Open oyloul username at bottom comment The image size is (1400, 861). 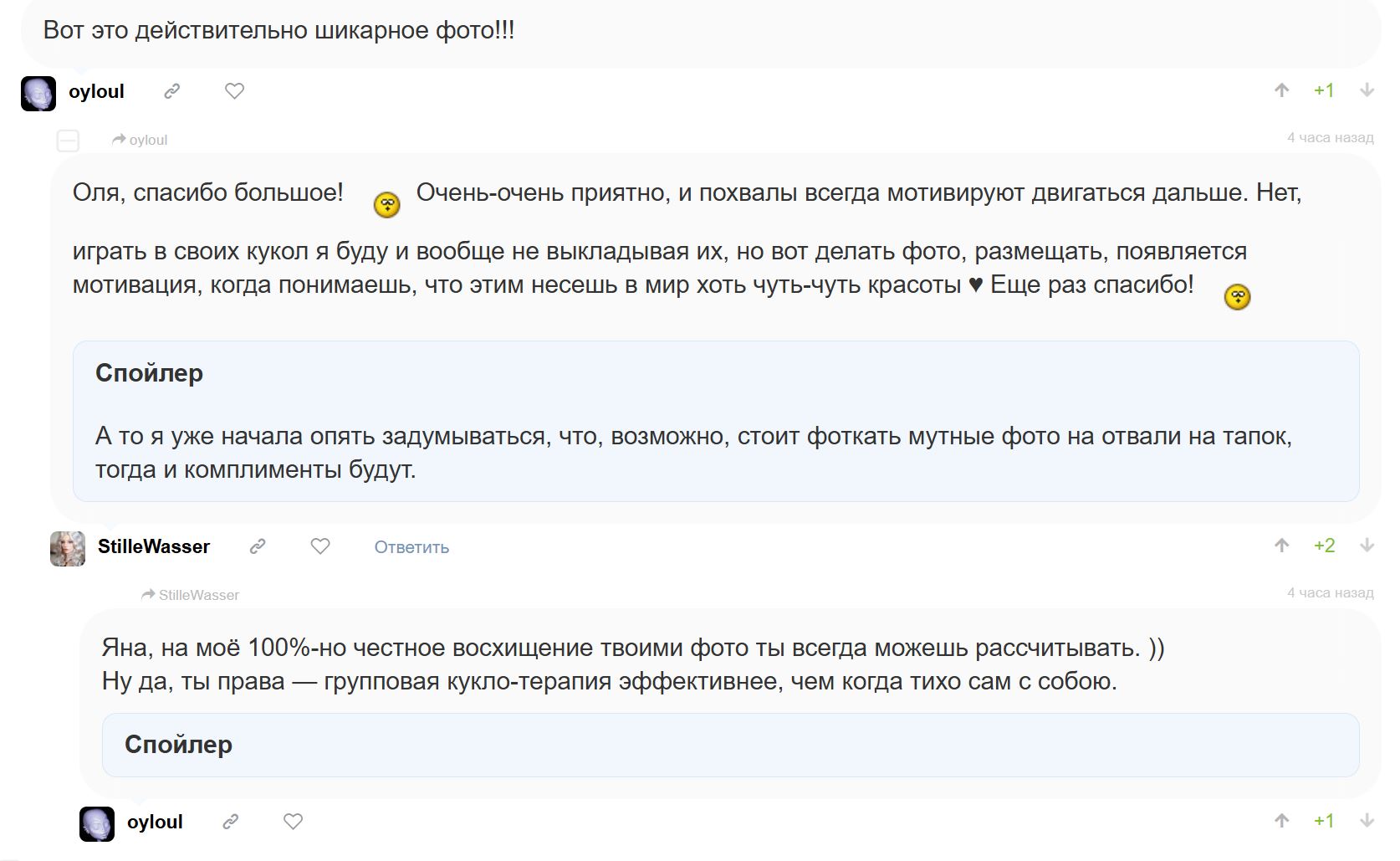pyautogui.click(x=155, y=822)
